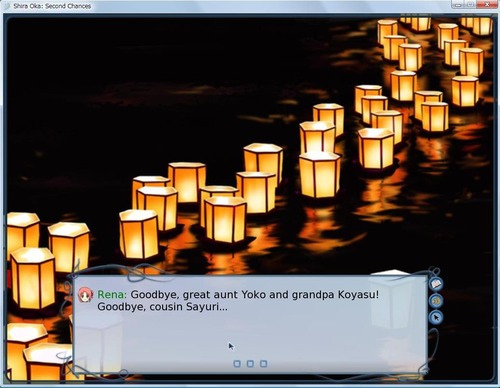Open the dialogue log book icon

point(436,284)
